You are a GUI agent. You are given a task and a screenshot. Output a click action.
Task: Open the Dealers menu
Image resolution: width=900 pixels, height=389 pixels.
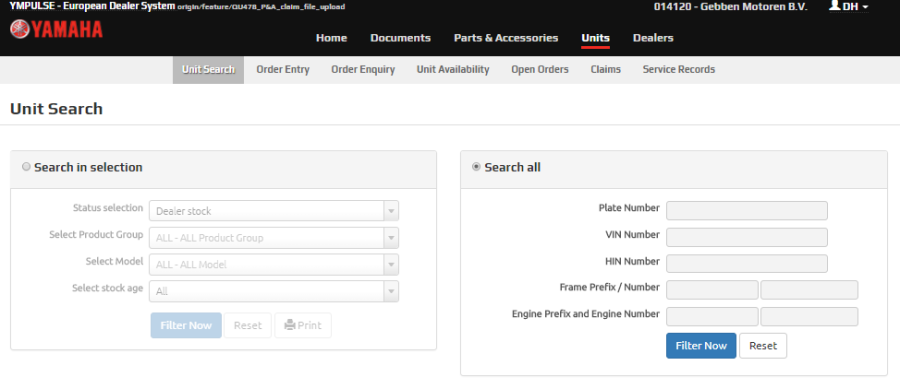[653, 38]
